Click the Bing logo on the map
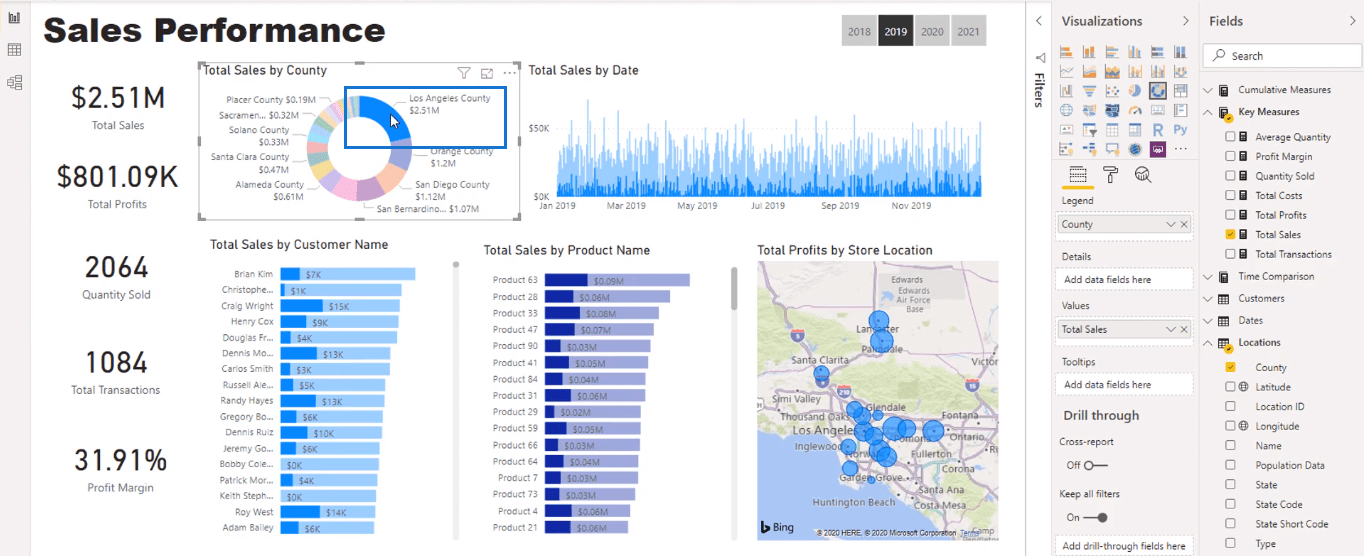 (777, 527)
